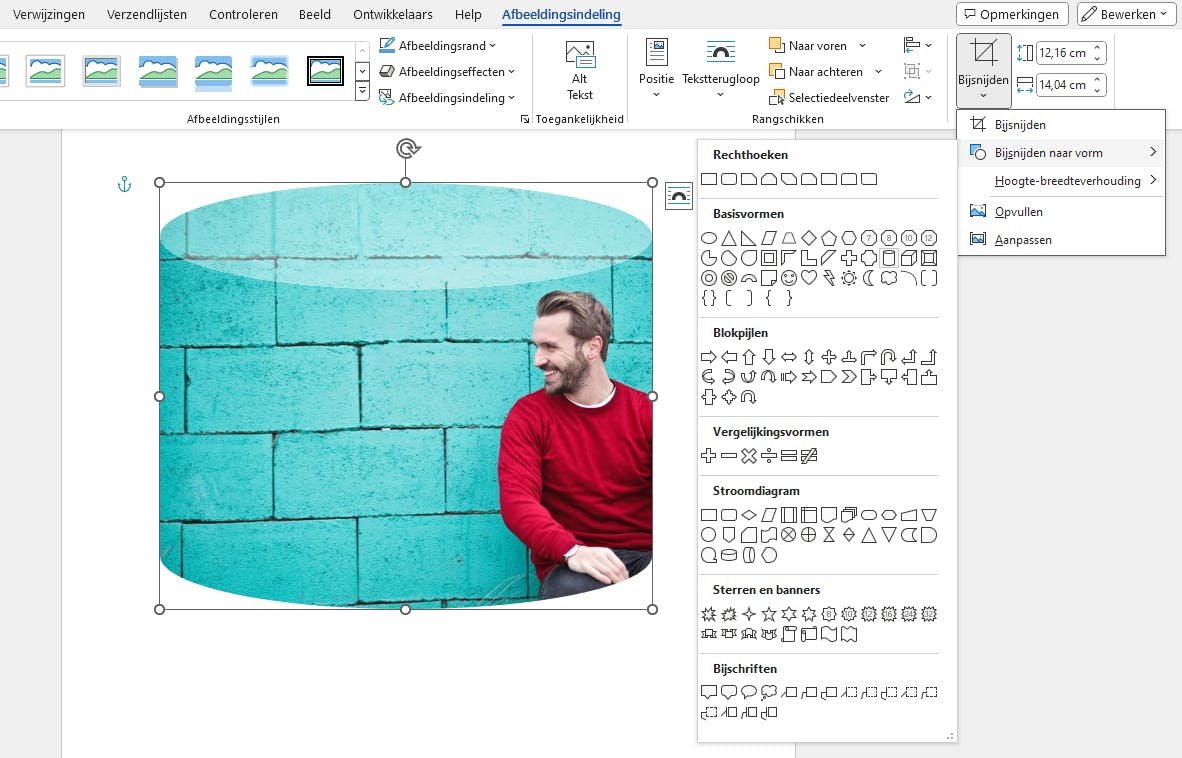The width and height of the screenshot is (1182, 758).
Task: Select the lightning bolt shape
Action: click(x=829, y=278)
